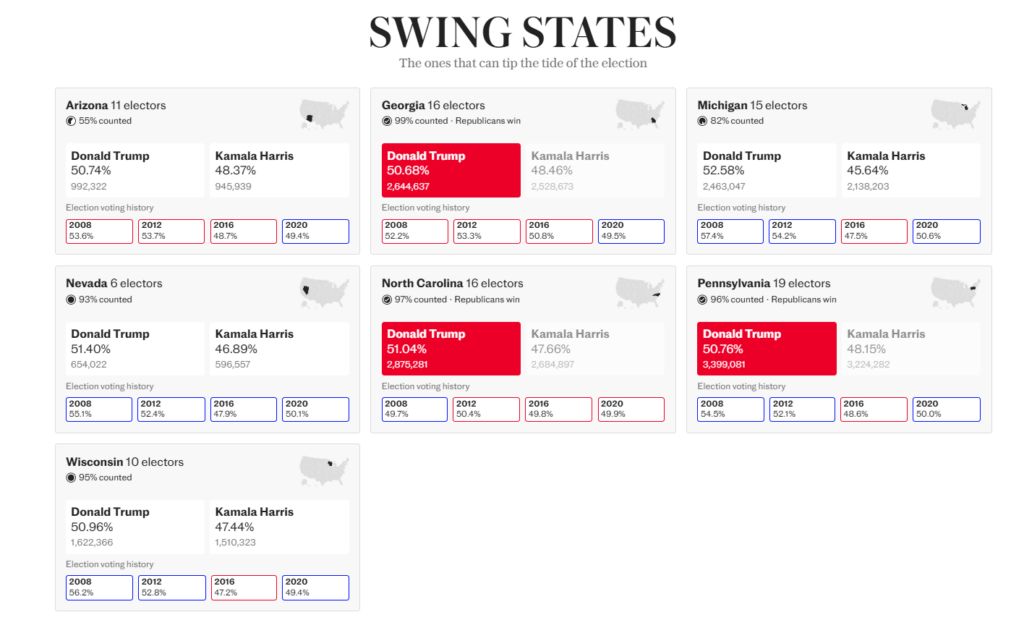
Task: Click the North Carolina 16 electors heading
Action: [x=452, y=283]
